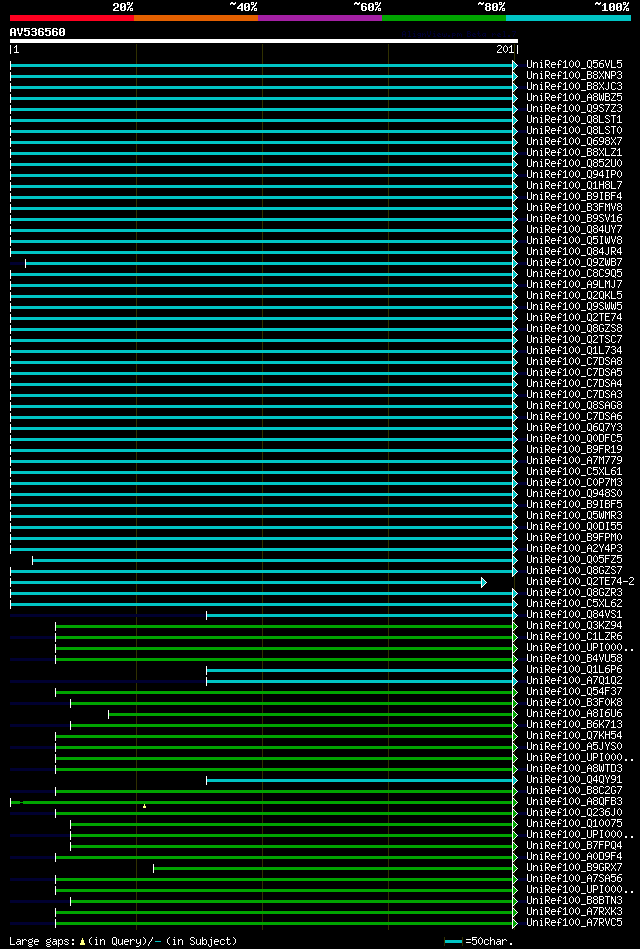Select the label UniRef100_Q8GZS8

point(575,329)
